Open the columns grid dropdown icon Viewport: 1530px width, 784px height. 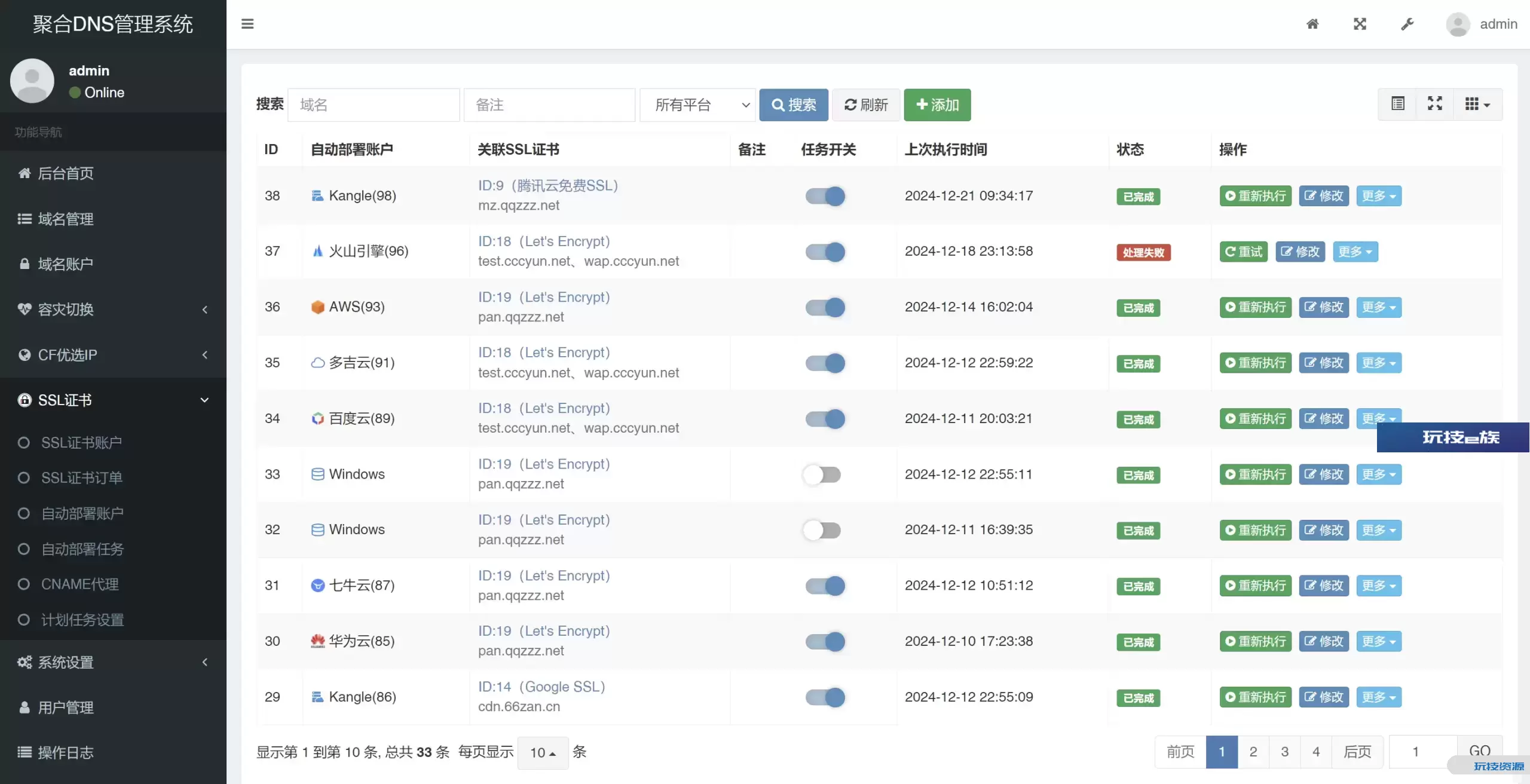click(1477, 104)
